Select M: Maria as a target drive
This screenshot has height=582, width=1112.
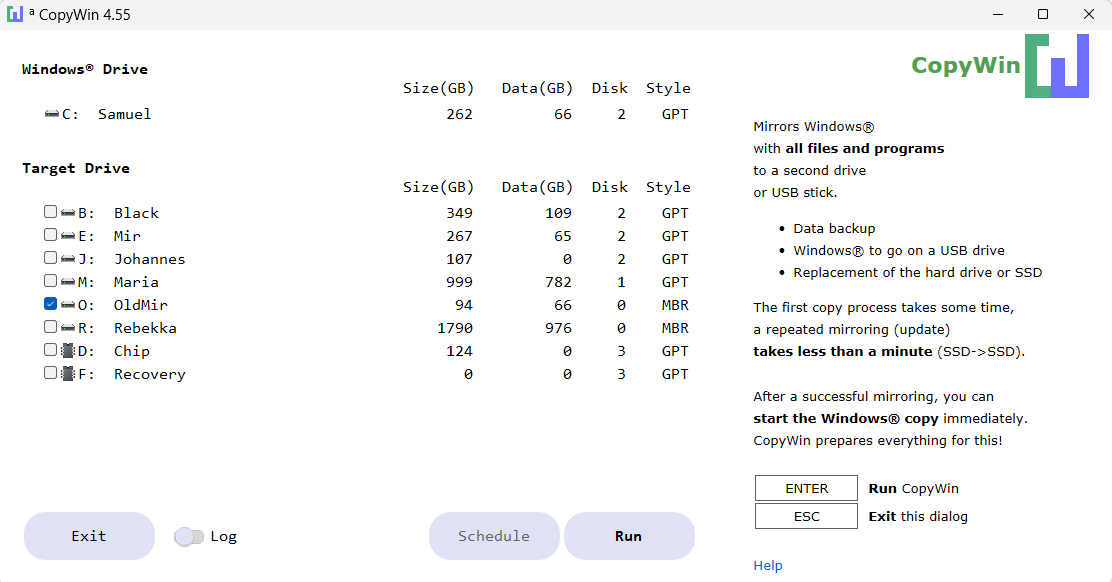point(50,280)
